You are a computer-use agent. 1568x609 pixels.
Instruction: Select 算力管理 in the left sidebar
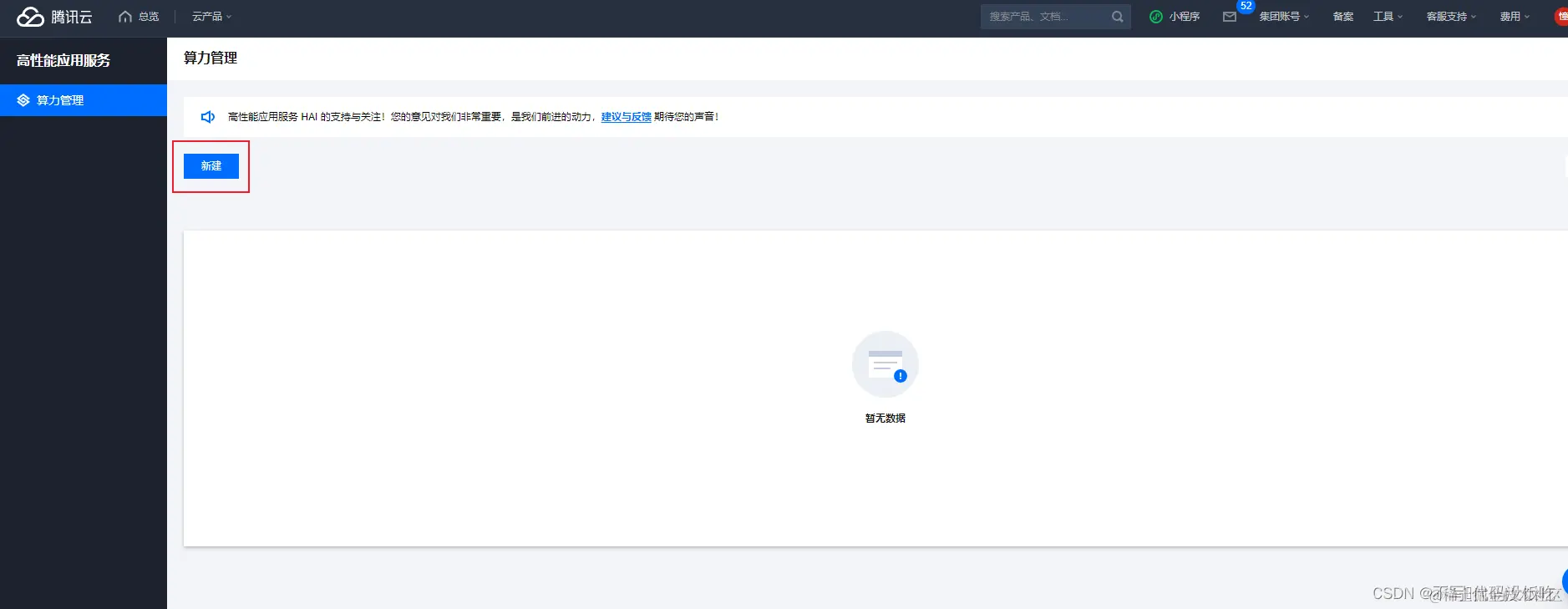pos(84,100)
